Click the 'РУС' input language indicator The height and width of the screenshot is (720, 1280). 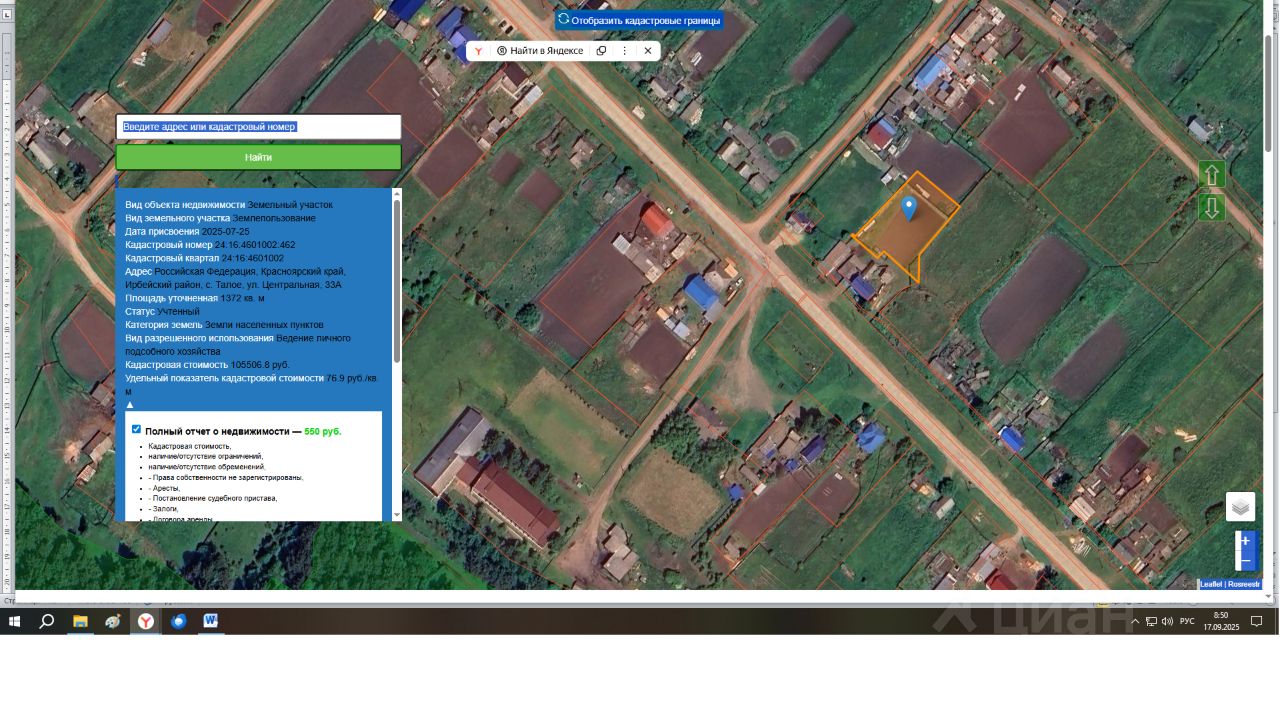click(x=1187, y=621)
